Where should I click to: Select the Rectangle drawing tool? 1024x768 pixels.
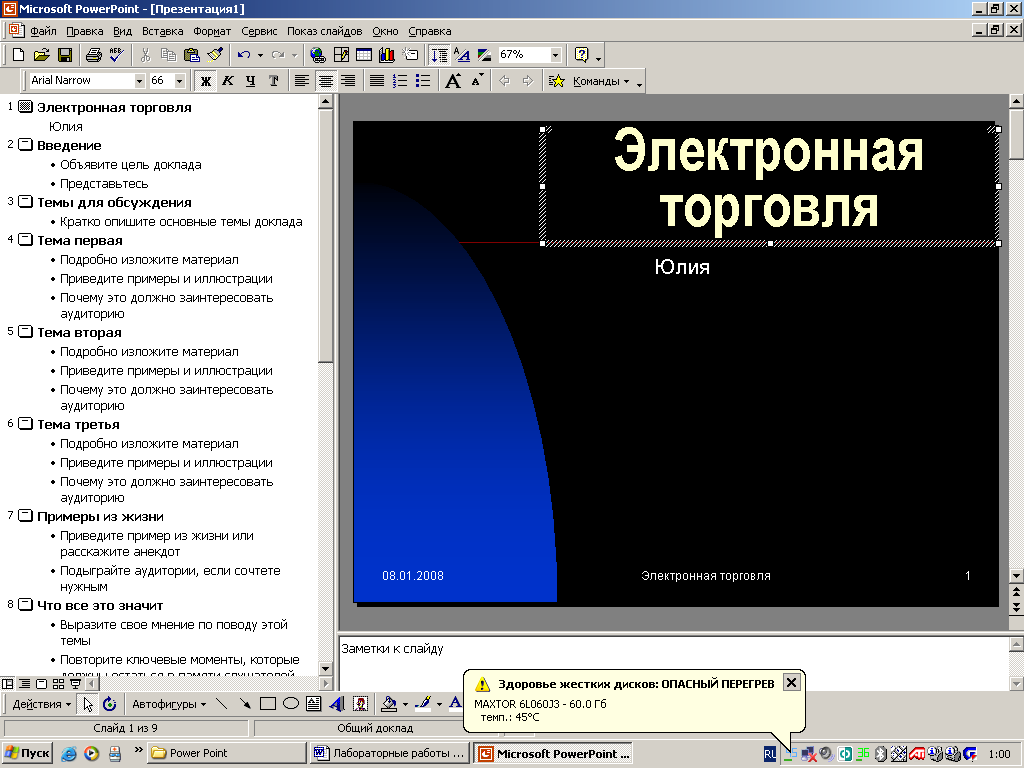[268, 704]
